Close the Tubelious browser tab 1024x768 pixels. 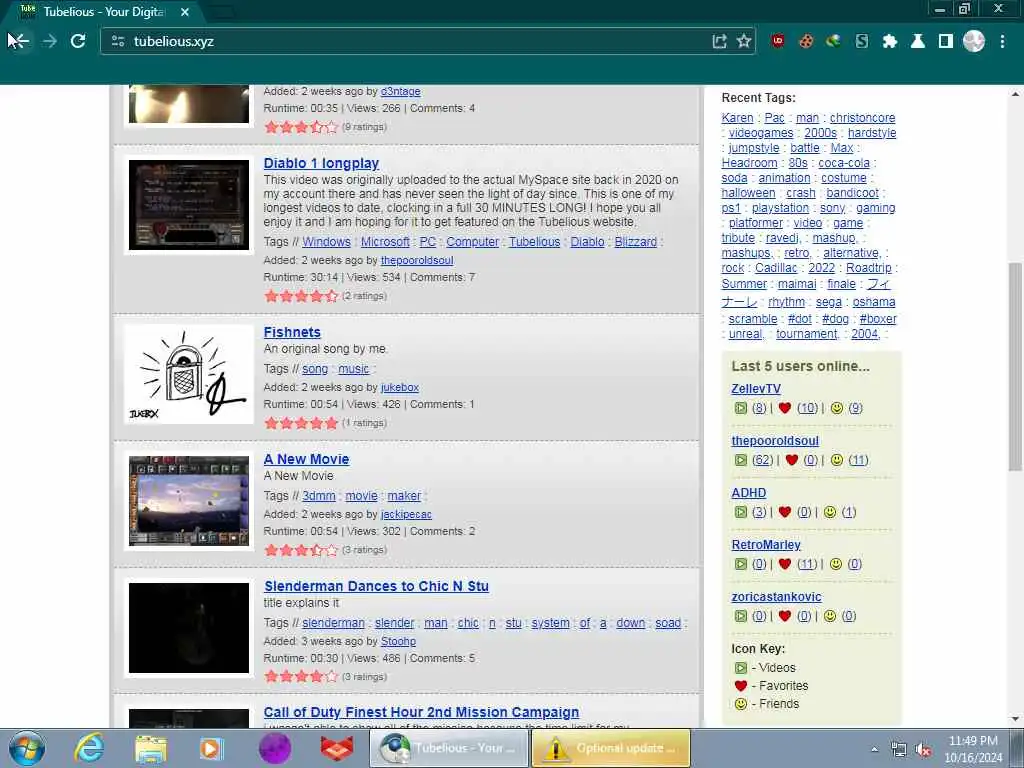(x=185, y=12)
